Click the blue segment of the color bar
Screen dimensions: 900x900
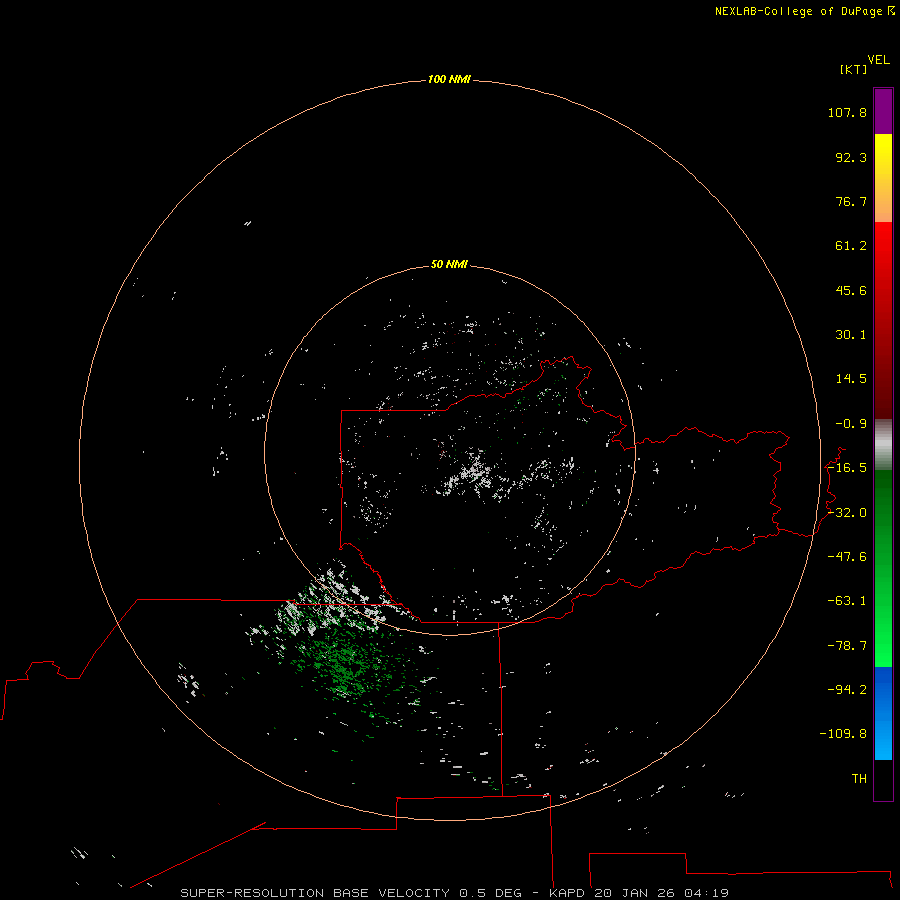(x=883, y=713)
